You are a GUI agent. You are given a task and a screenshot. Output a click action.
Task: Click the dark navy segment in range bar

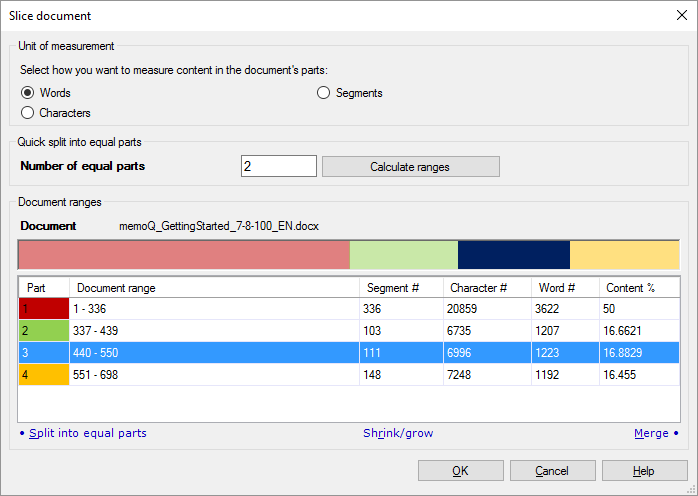coord(513,255)
